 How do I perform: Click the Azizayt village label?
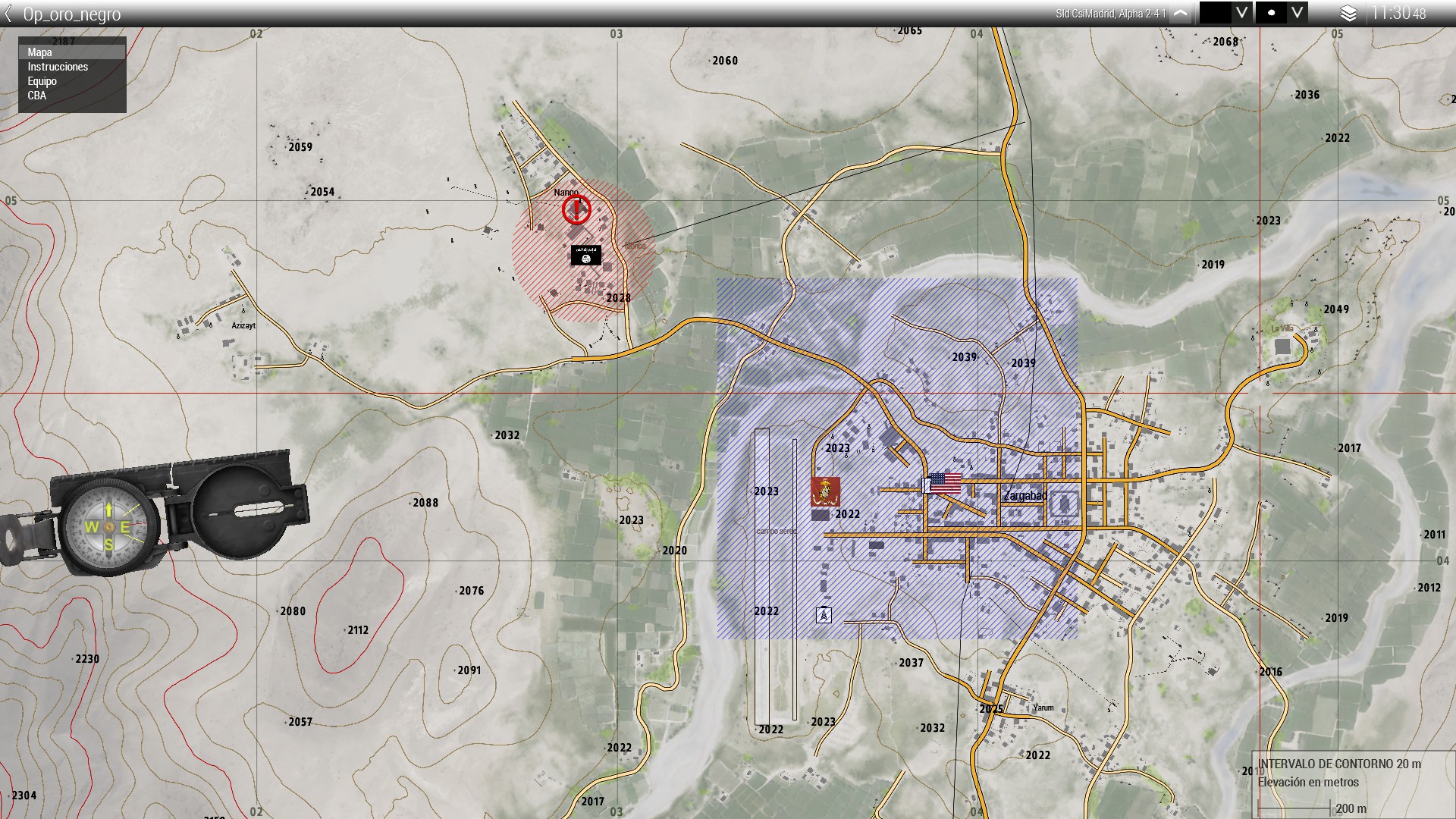click(x=243, y=325)
